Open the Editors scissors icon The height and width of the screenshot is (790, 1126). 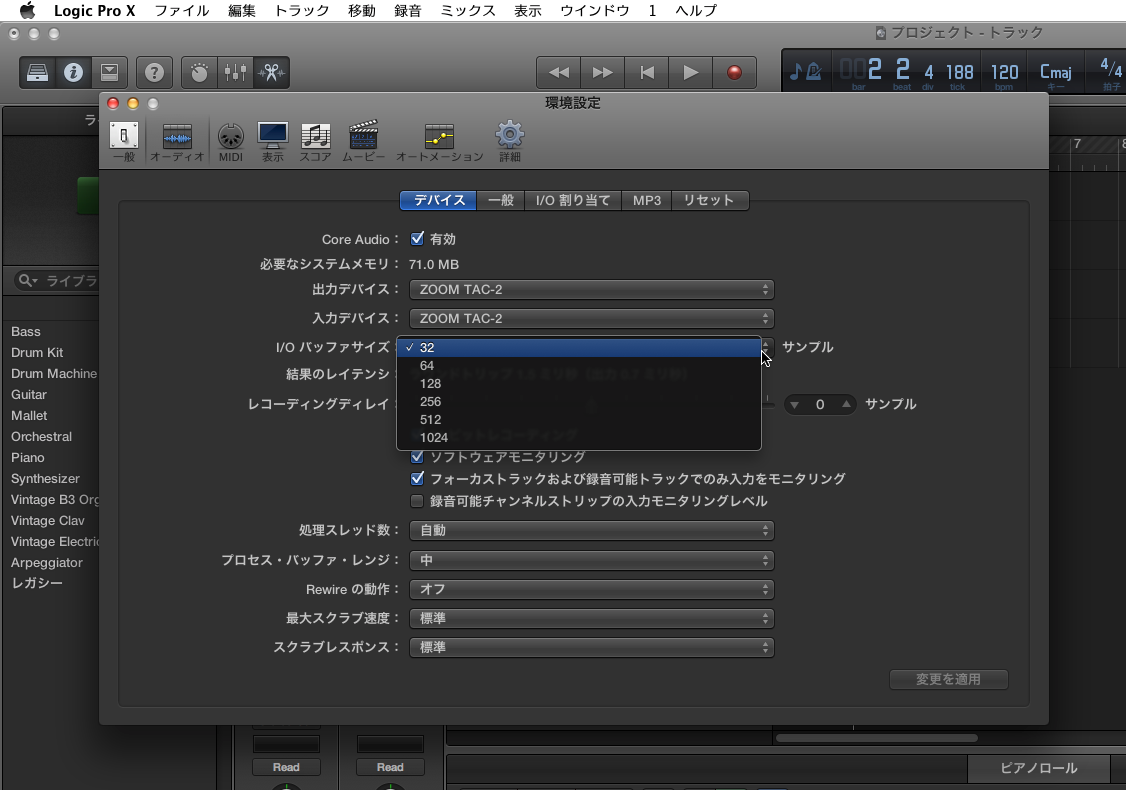[x=271, y=73]
